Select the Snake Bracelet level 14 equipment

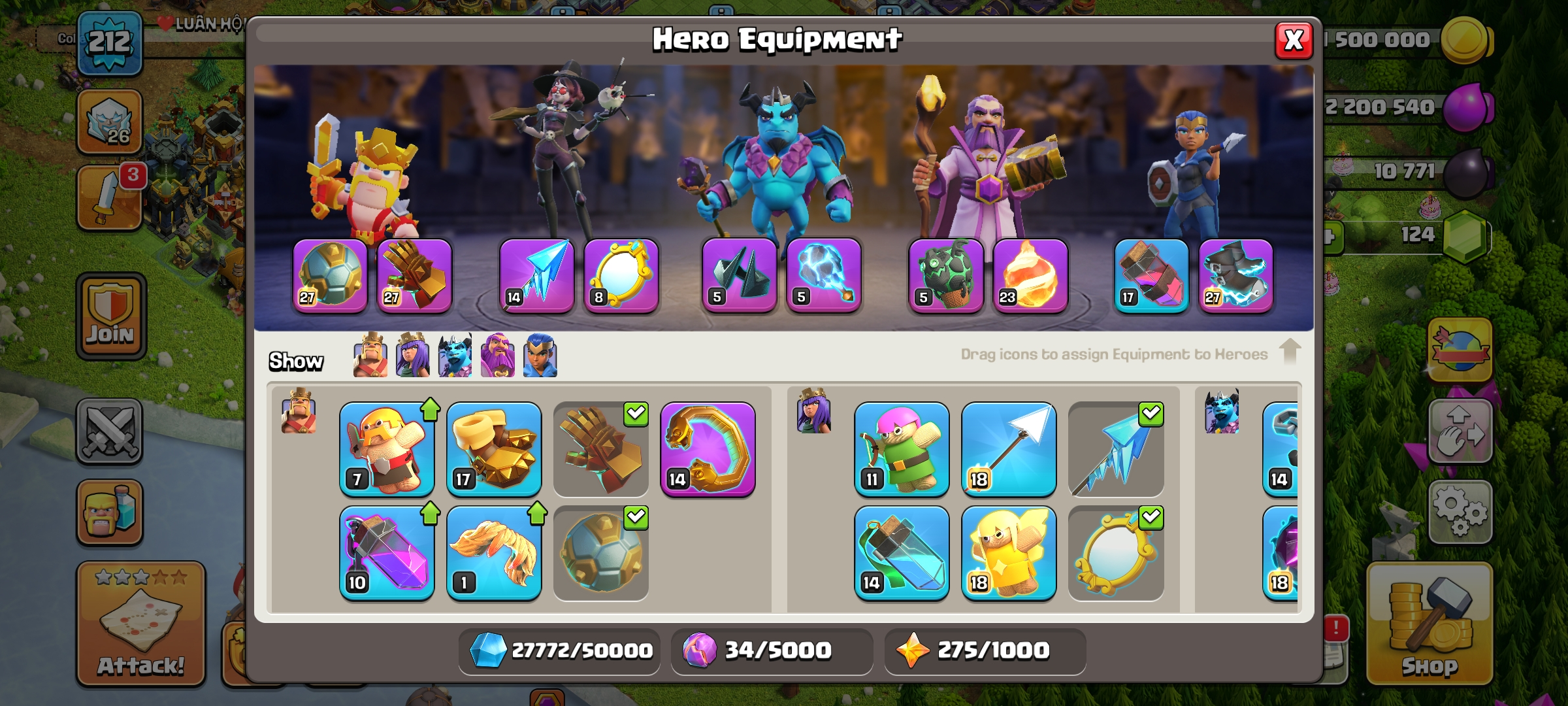point(708,450)
